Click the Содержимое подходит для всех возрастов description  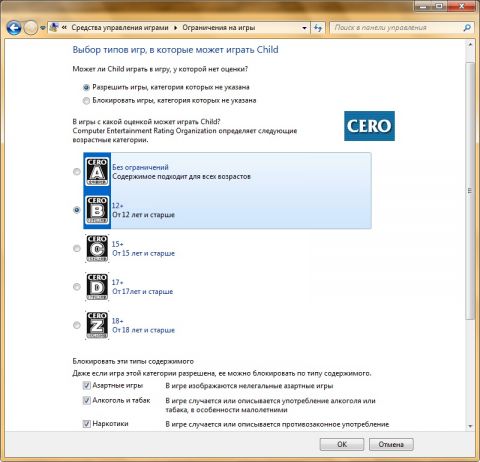(x=181, y=176)
